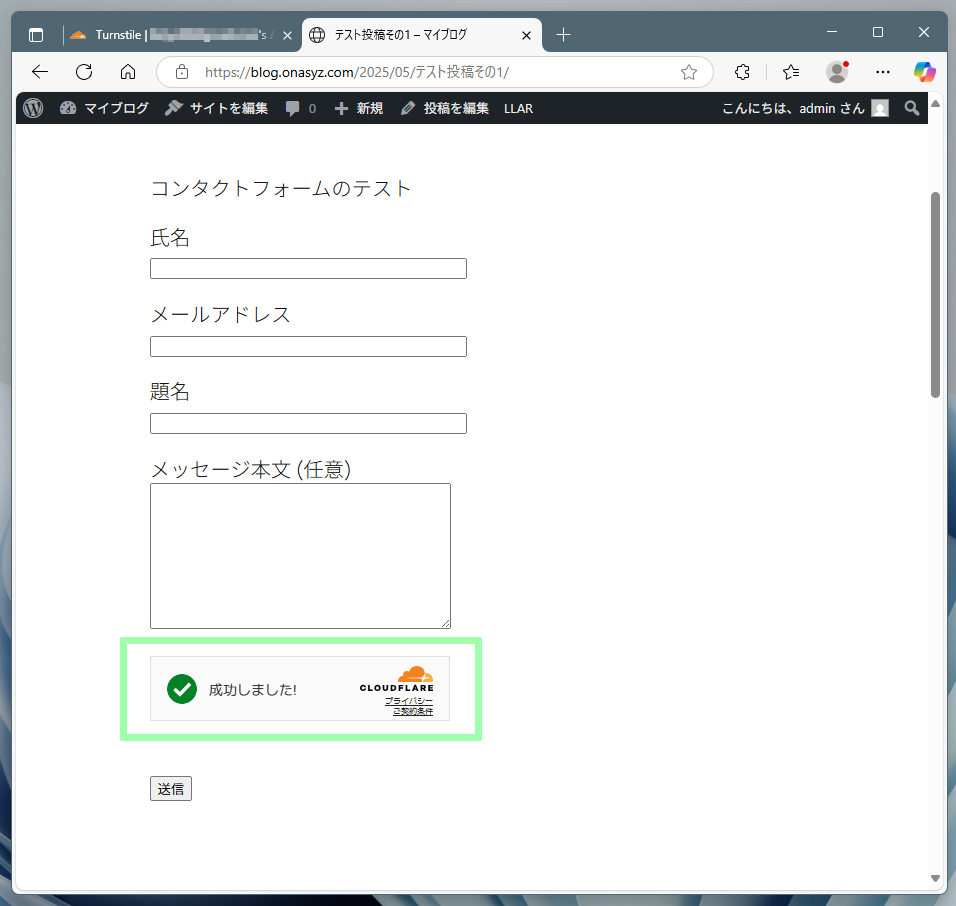Click 投稿を編集 in the admin bar
The height and width of the screenshot is (906, 956).
click(x=445, y=108)
